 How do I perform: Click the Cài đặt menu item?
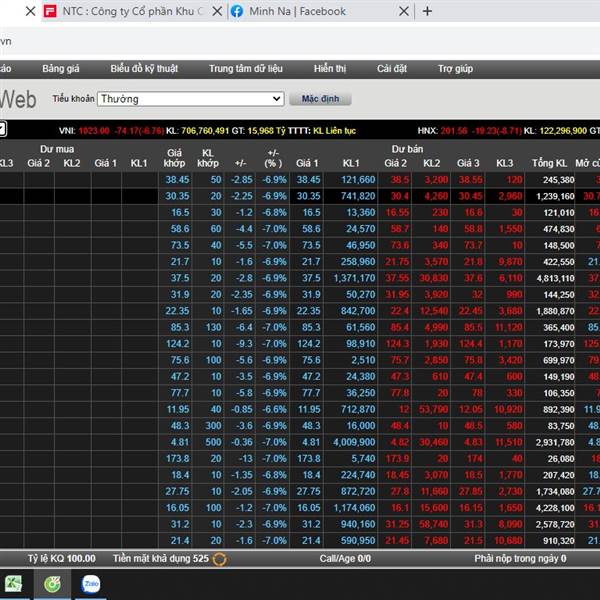(x=391, y=69)
